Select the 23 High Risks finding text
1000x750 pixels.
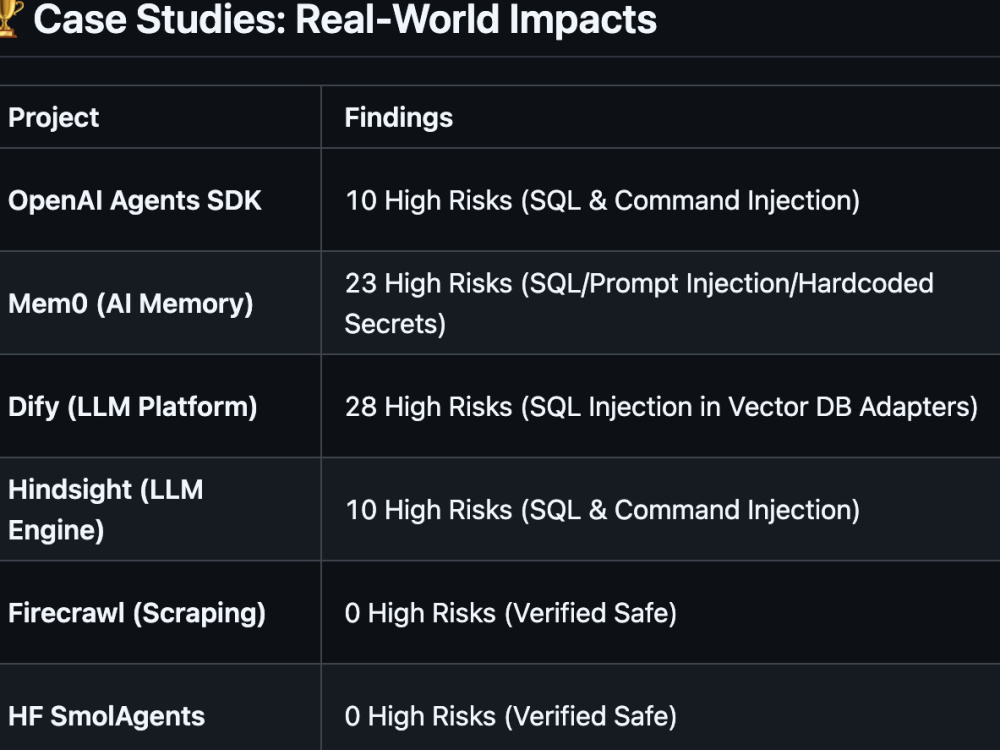pyautogui.click(x=639, y=304)
